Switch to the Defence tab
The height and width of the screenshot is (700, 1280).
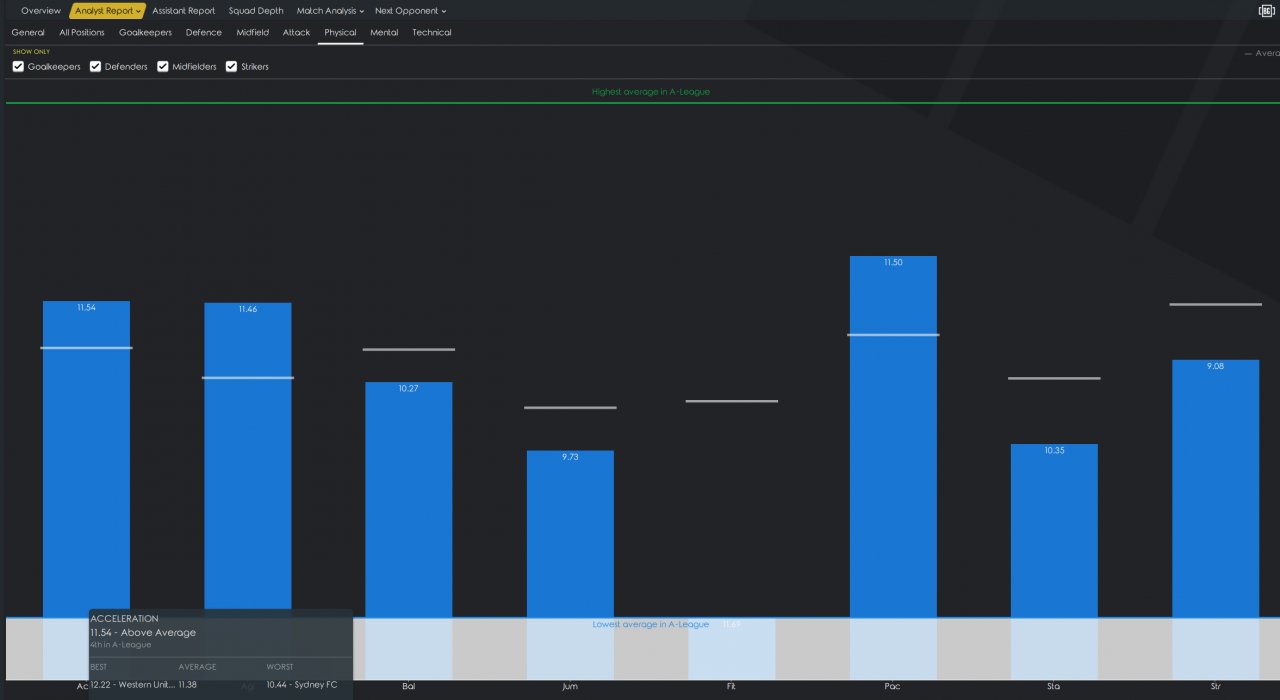point(204,33)
